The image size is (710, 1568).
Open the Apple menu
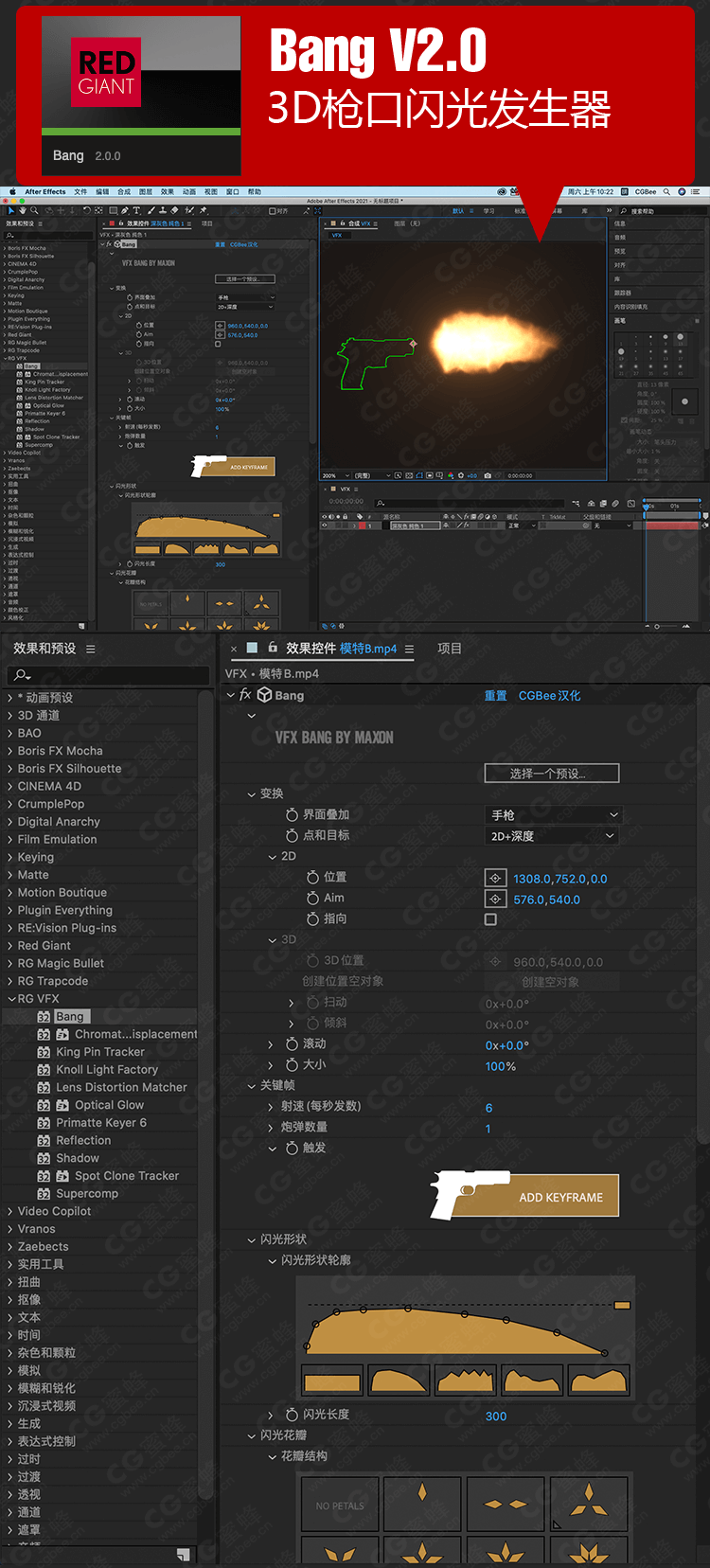click(x=12, y=191)
